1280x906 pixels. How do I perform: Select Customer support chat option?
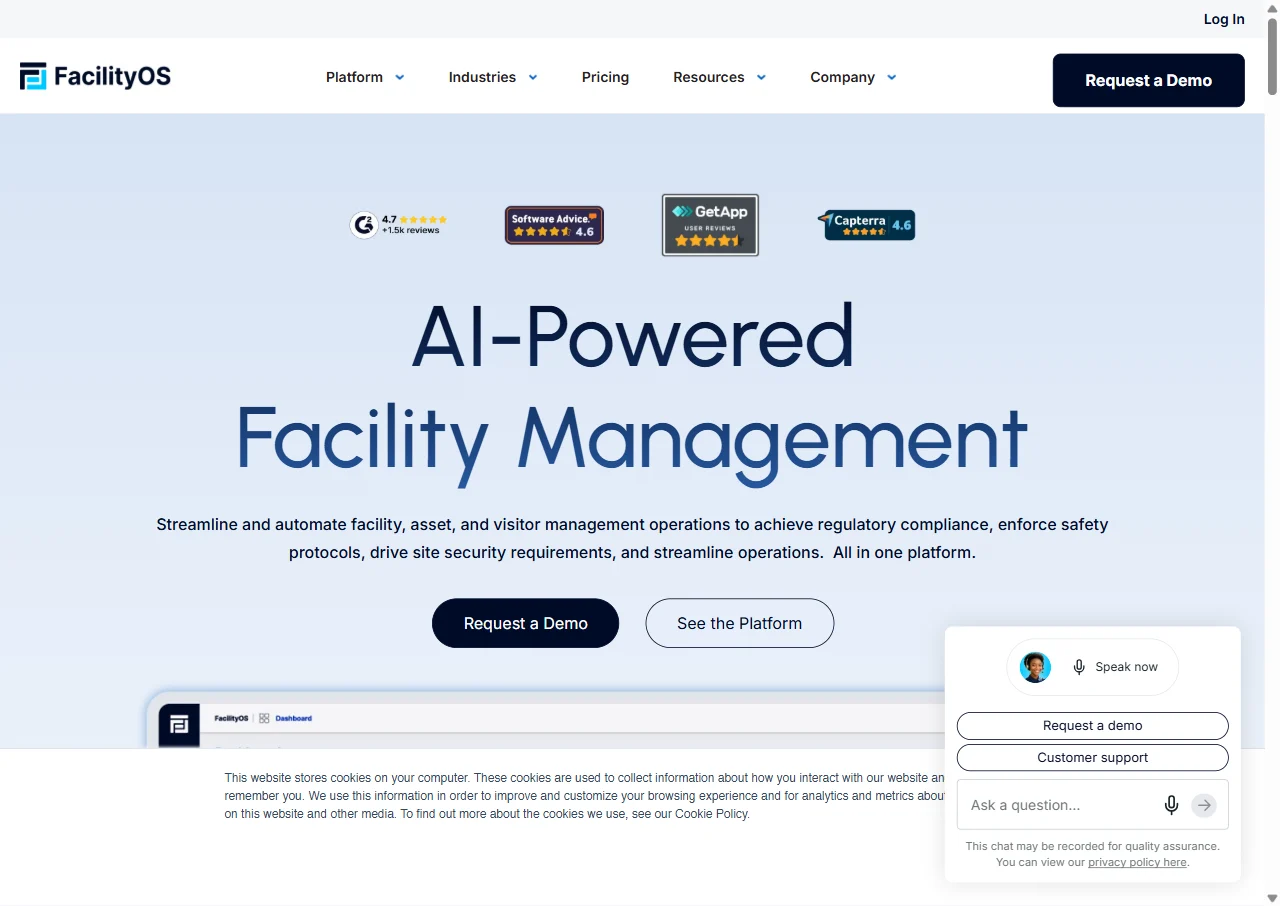click(x=1092, y=758)
